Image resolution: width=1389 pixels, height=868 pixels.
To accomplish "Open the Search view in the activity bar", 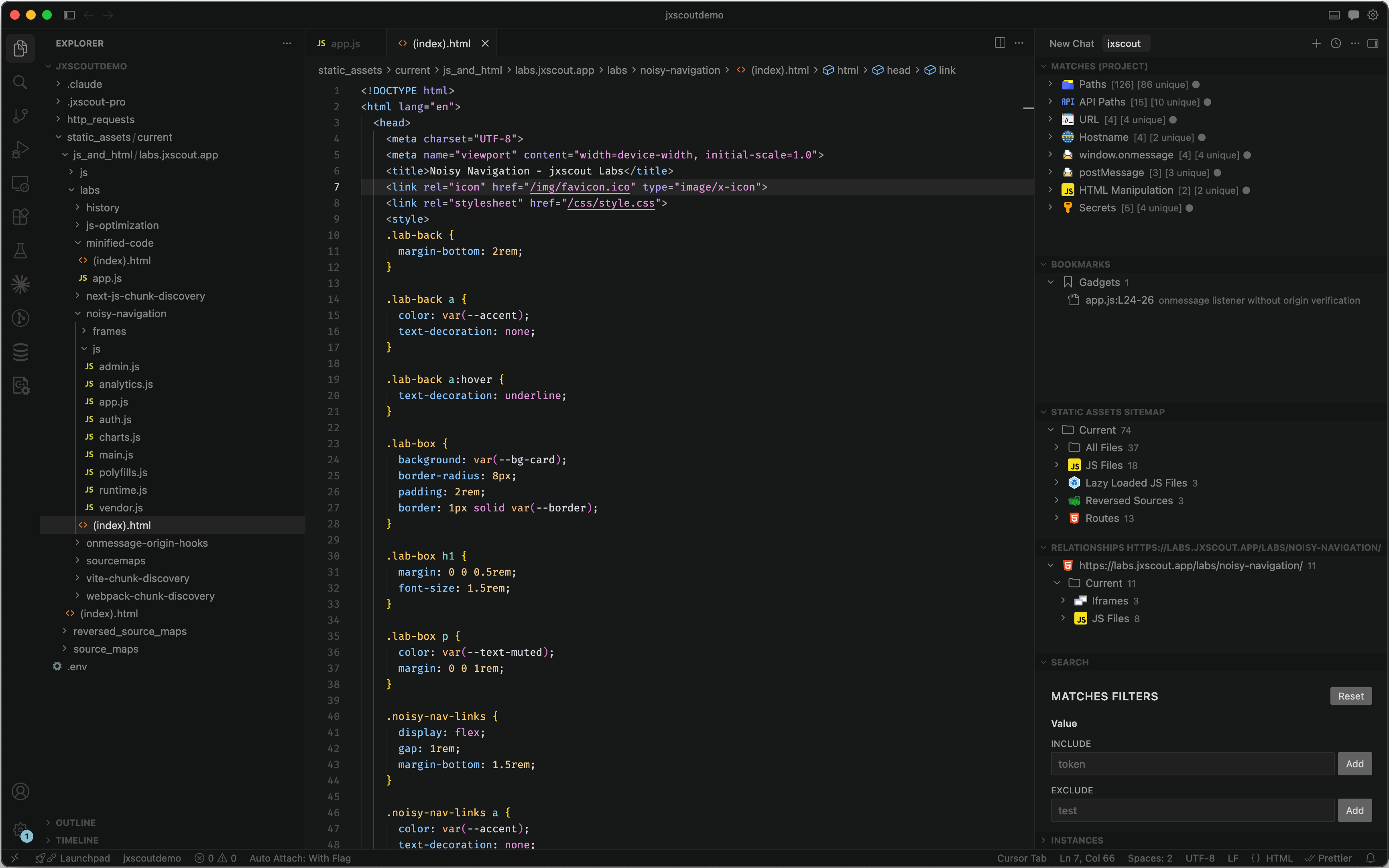I will pyautogui.click(x=21, y=82).
